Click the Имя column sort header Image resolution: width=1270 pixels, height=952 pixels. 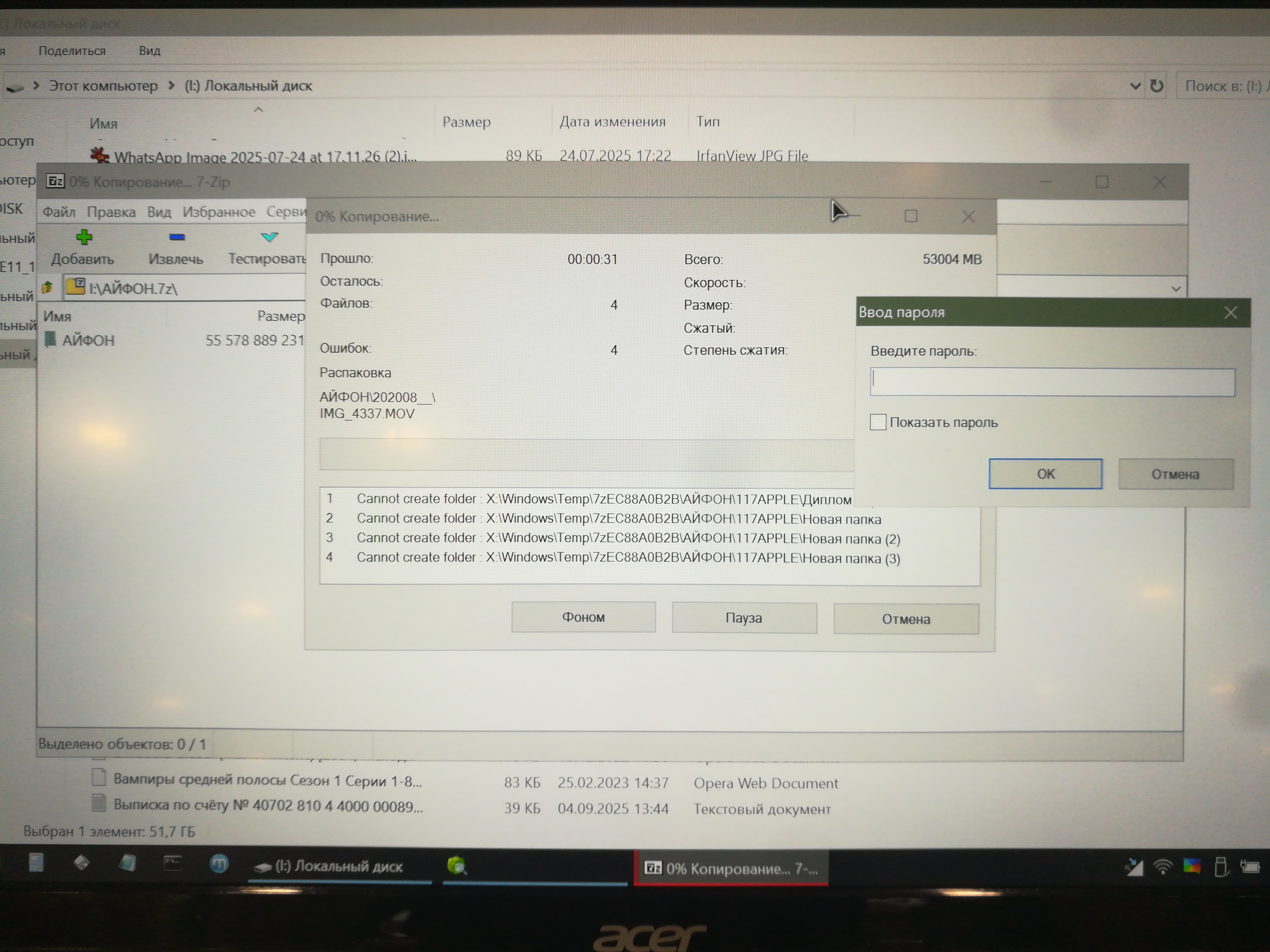pyautogui.click(x=103, y=123)
